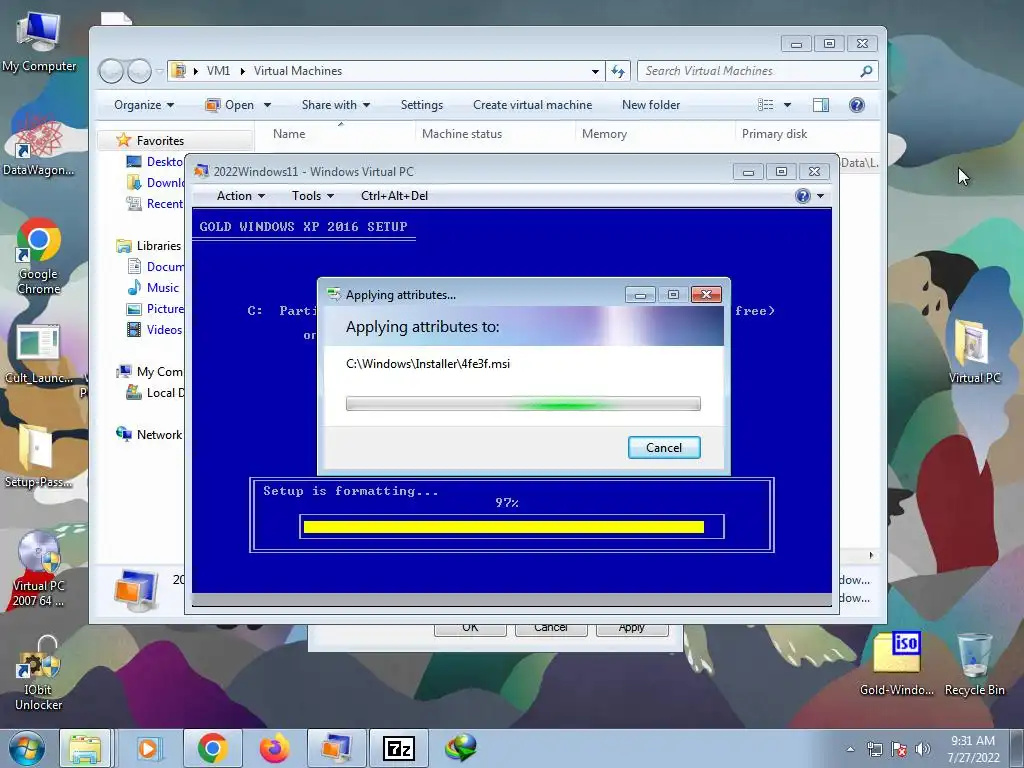Click horizontal scrollbar right arrow
Viewport: 1024px width, 768px height.
coord(871,555)
